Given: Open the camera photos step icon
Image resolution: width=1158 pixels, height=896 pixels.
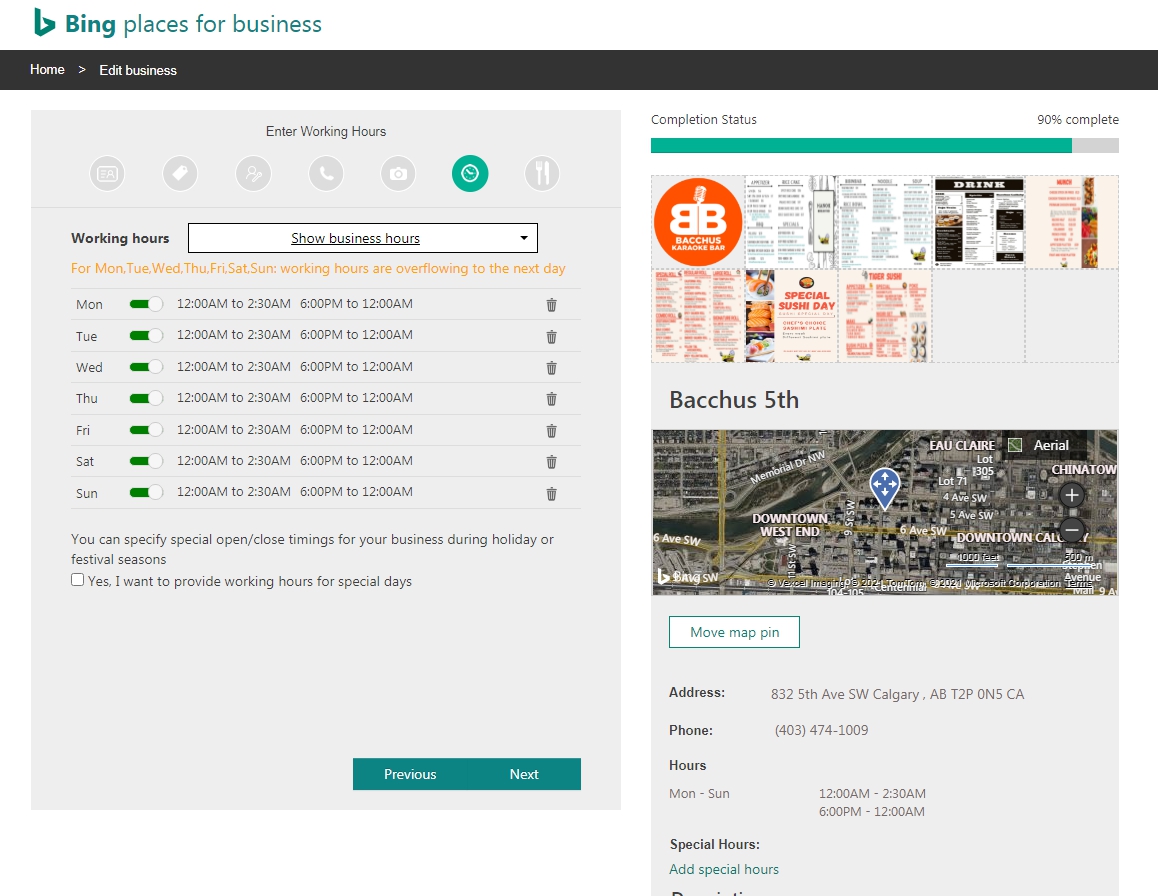Looking at the screenshot, I should [398, 174].
